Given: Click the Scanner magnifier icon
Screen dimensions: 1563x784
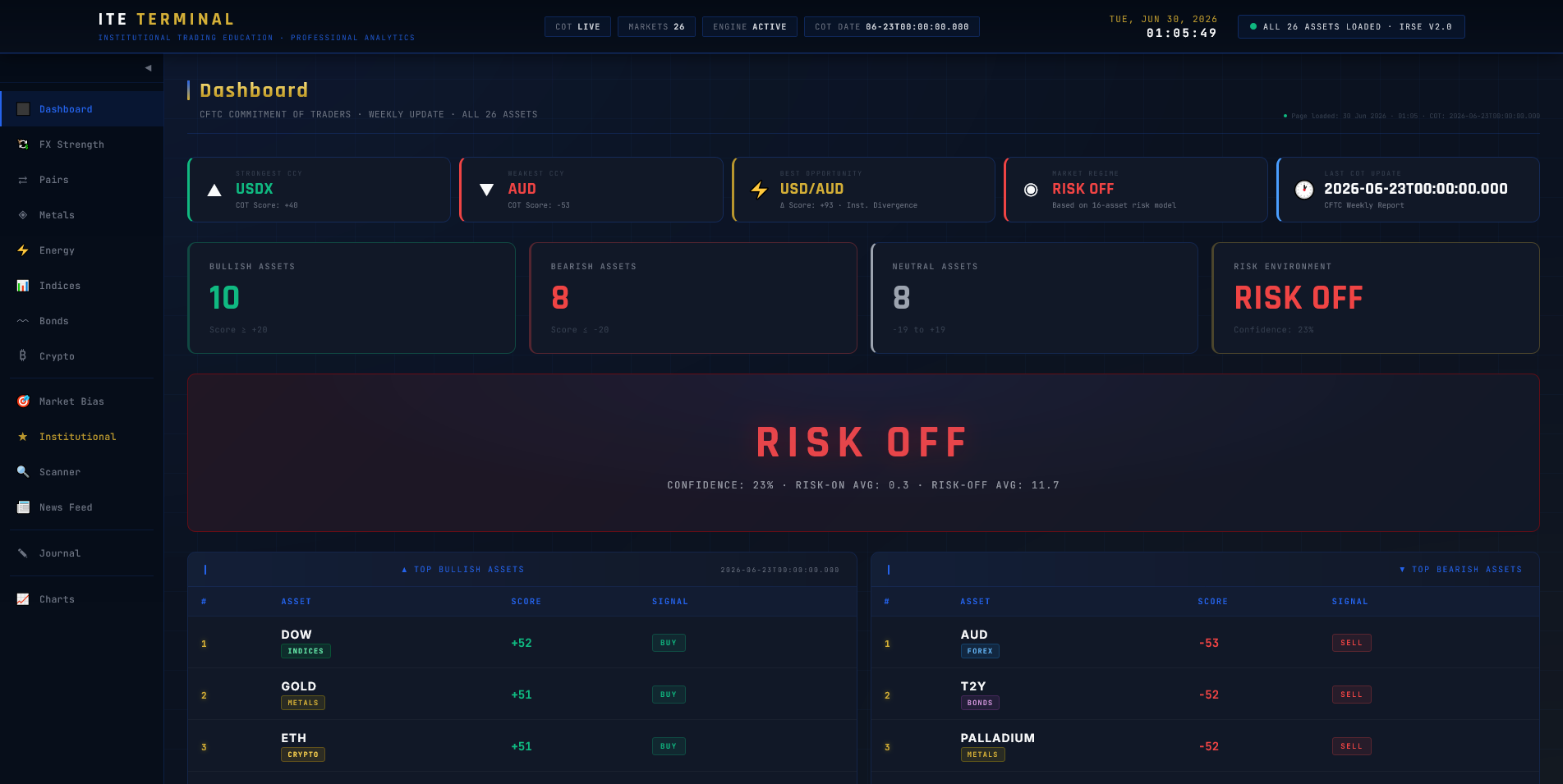Looking at the screenshot, I should click(23, 472).
